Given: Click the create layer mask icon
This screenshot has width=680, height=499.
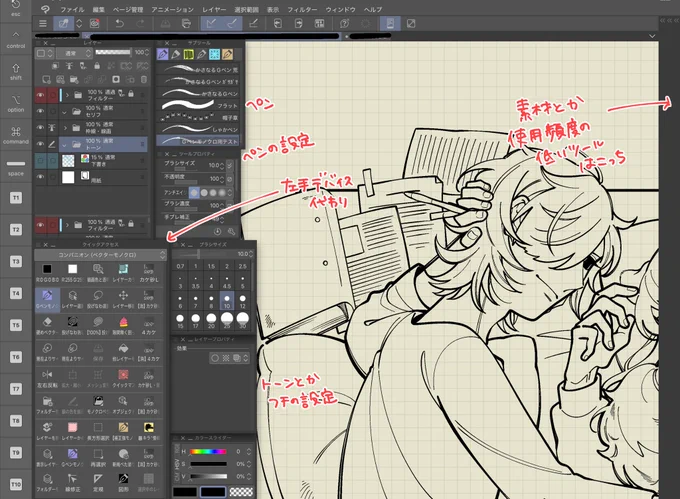Looking at the screenshot, I should pos(116,79).
